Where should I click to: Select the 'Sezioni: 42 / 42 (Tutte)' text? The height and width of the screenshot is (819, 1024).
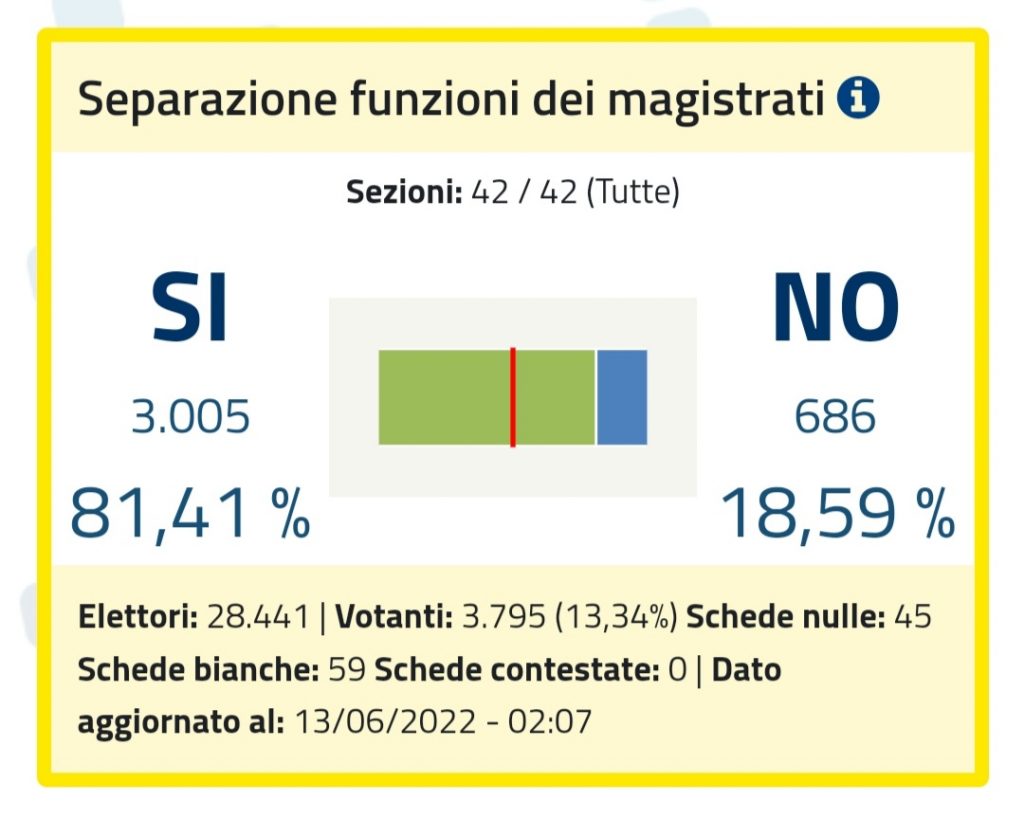(x=513, y=192)
